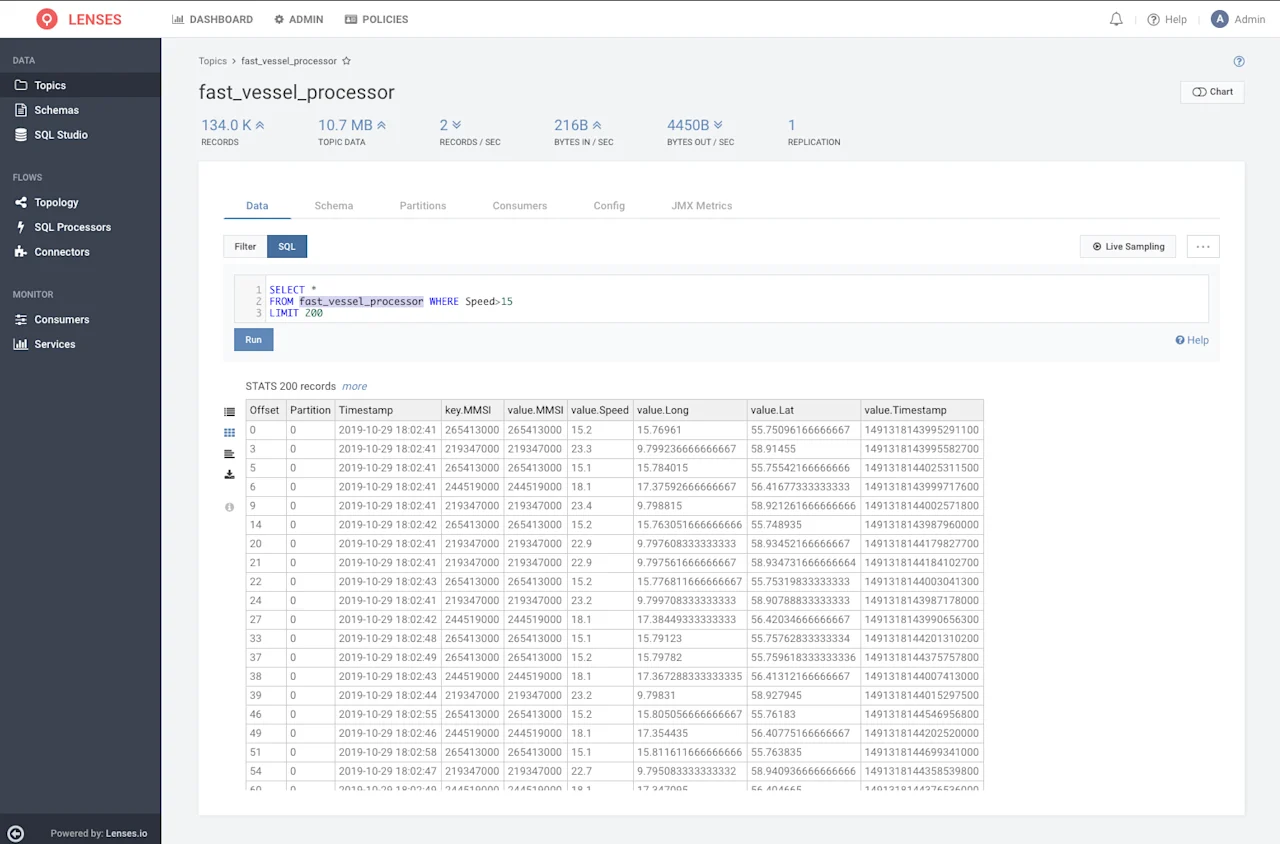Click the Lenses logo icon
Image resolution: width=1280 pixels, height=844 pixels.
(46, 19)
